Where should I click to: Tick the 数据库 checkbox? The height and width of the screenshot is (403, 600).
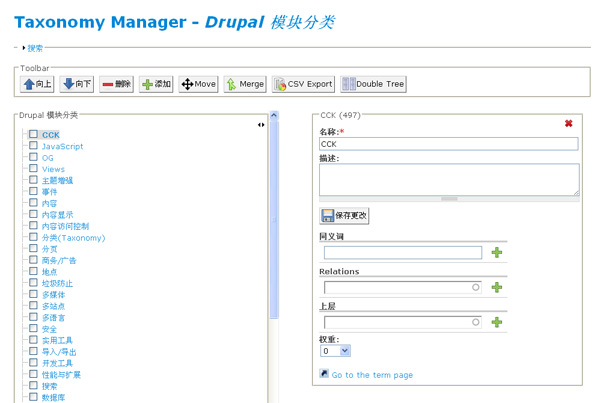pos(33,397)
